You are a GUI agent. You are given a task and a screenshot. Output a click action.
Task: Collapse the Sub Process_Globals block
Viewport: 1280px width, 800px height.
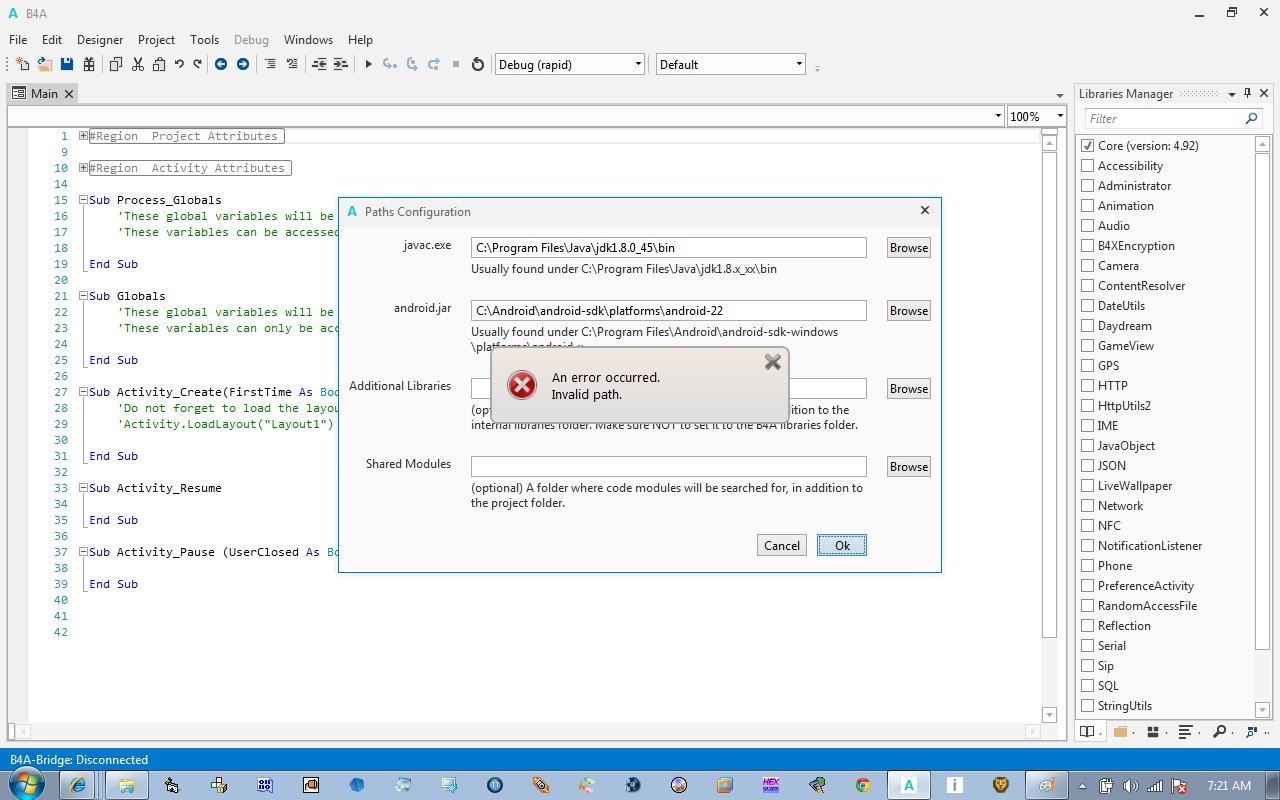(84, 200)
